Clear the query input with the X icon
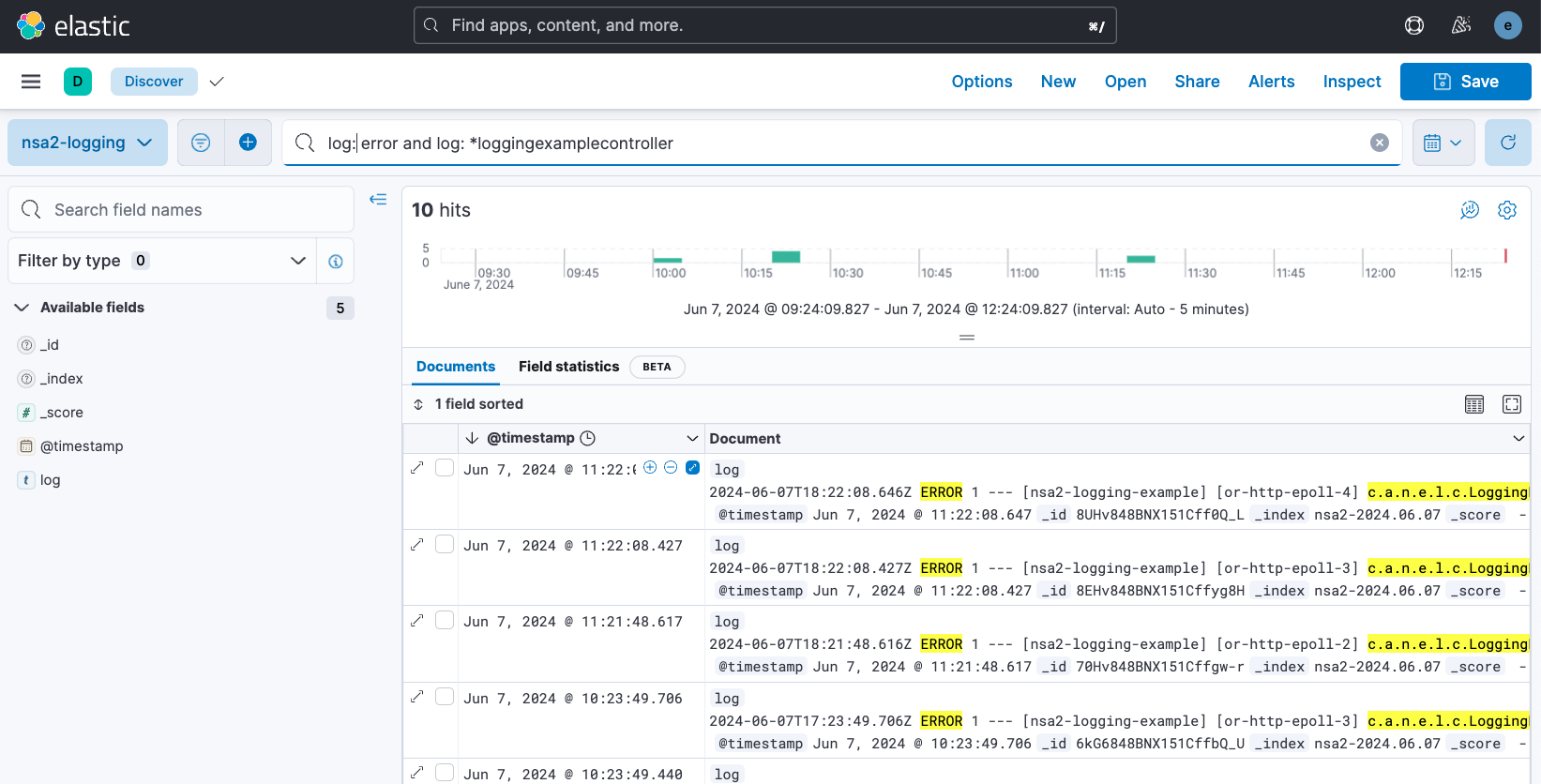Viewport: 1541px width, 784px height. [x=1380, y=143]
